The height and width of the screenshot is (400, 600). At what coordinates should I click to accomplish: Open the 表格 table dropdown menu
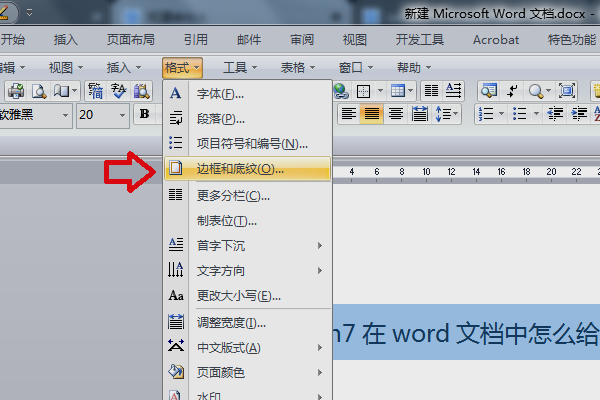[x=298, y=68]
